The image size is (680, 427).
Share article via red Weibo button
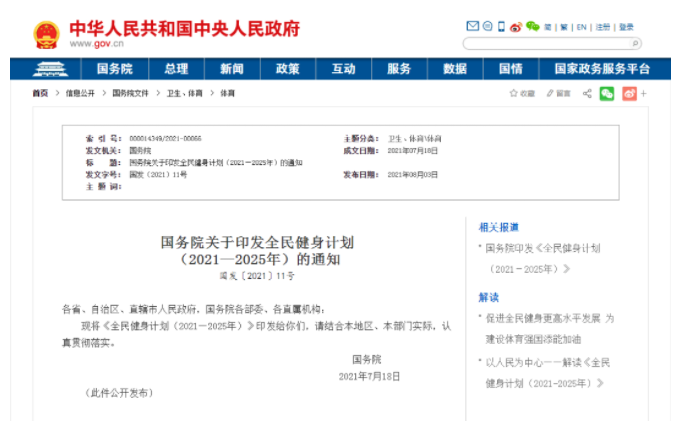(629, 93)
